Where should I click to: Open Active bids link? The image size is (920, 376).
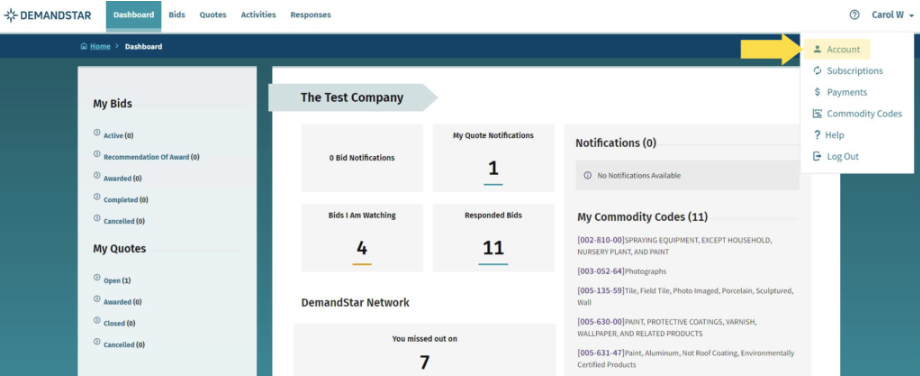point(113,136)
